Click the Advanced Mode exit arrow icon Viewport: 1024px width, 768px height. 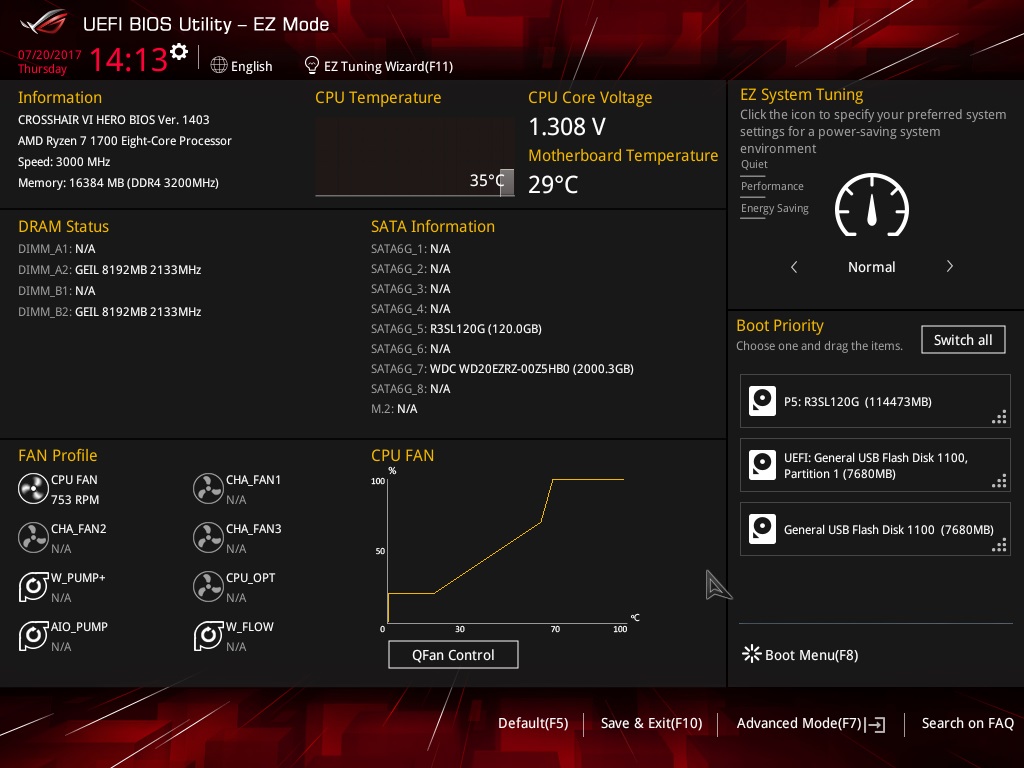click(x=875, y=724)
